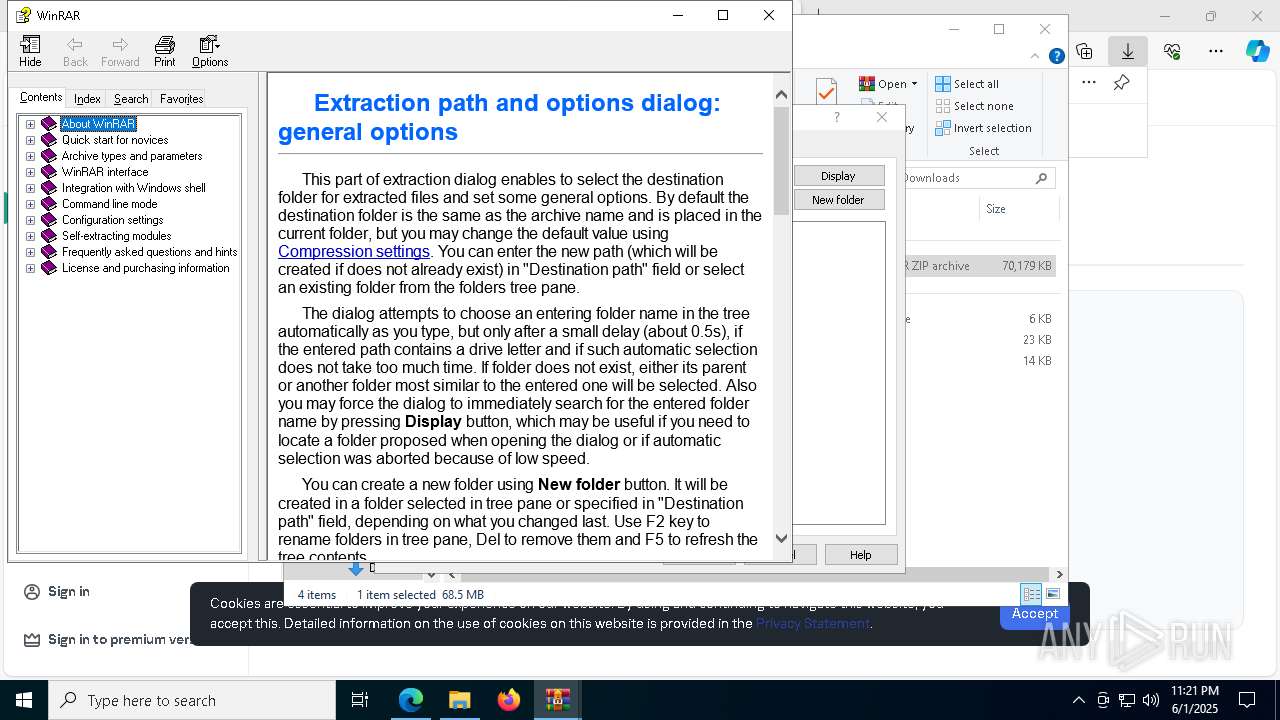This screenshot has width=1280, height=720.
Task: Click the Explorer help question mark icon
Action: click(1056, 56)
